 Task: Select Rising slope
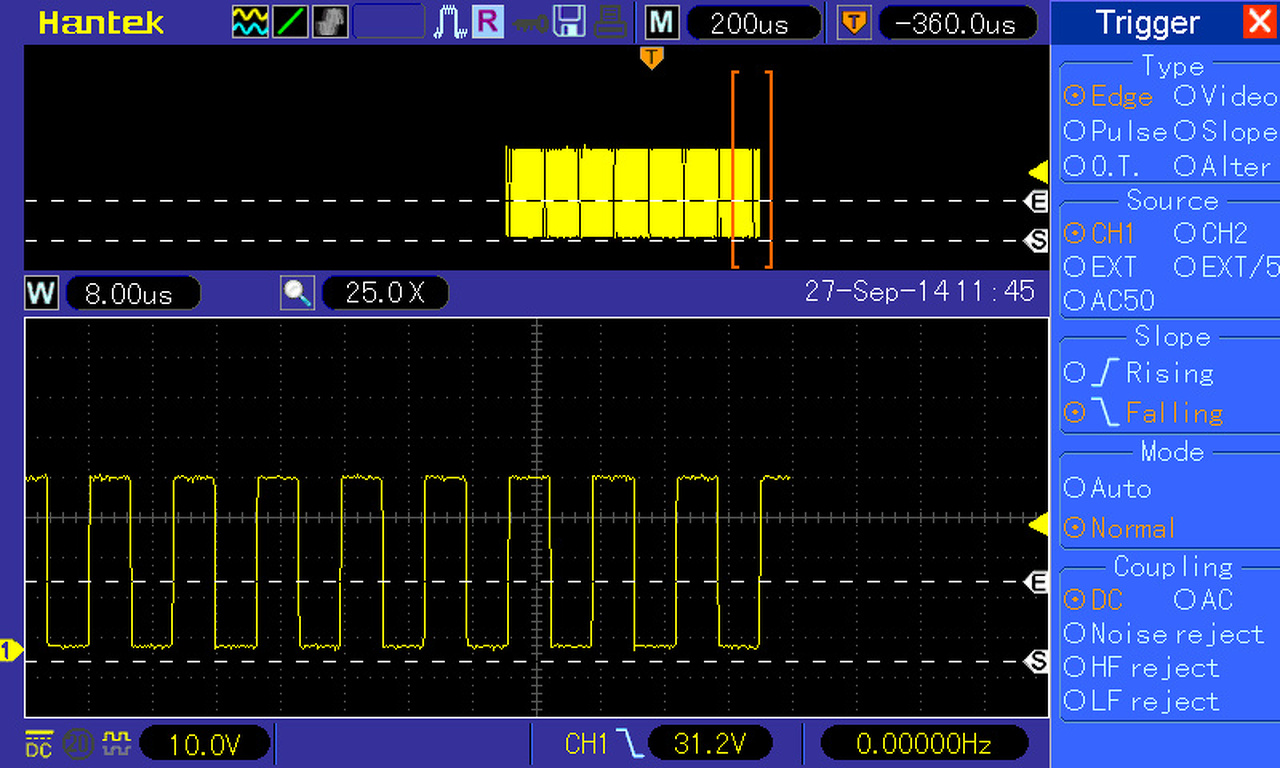click(x=1139, y=373)
